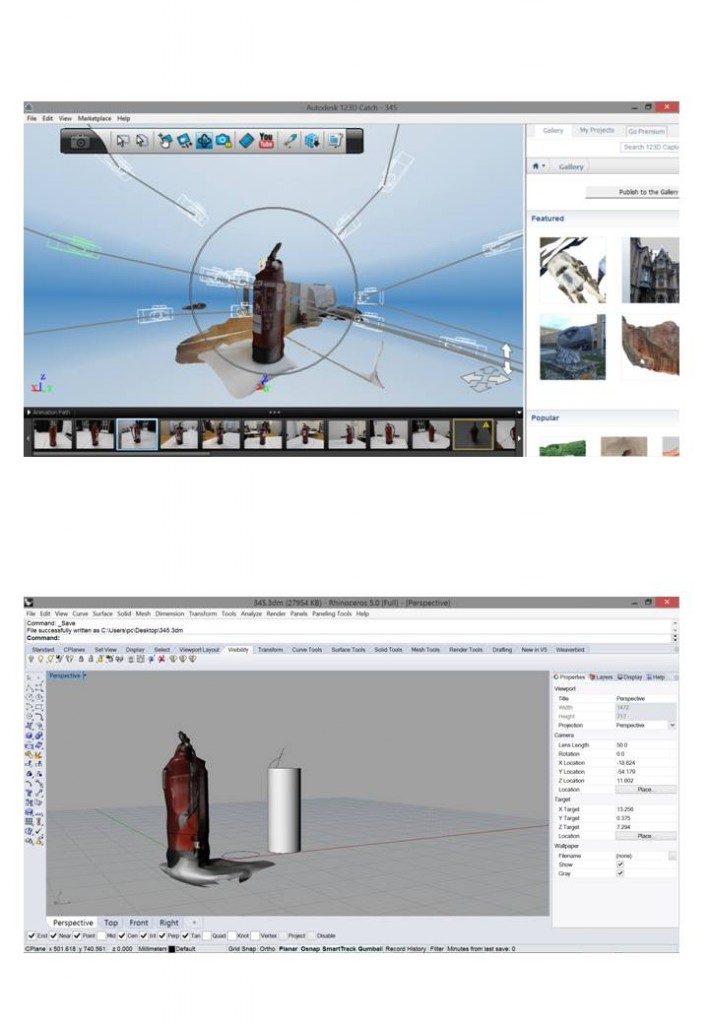The height and width of the screenshot is (1024, 709).
Task: Select the pan hand tool icon
Action: click(x=165, y=141)
